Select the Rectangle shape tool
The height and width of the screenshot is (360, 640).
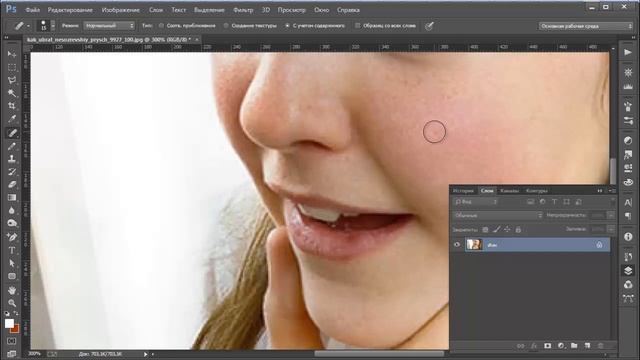pyautogui.click(x=12, y=276)
